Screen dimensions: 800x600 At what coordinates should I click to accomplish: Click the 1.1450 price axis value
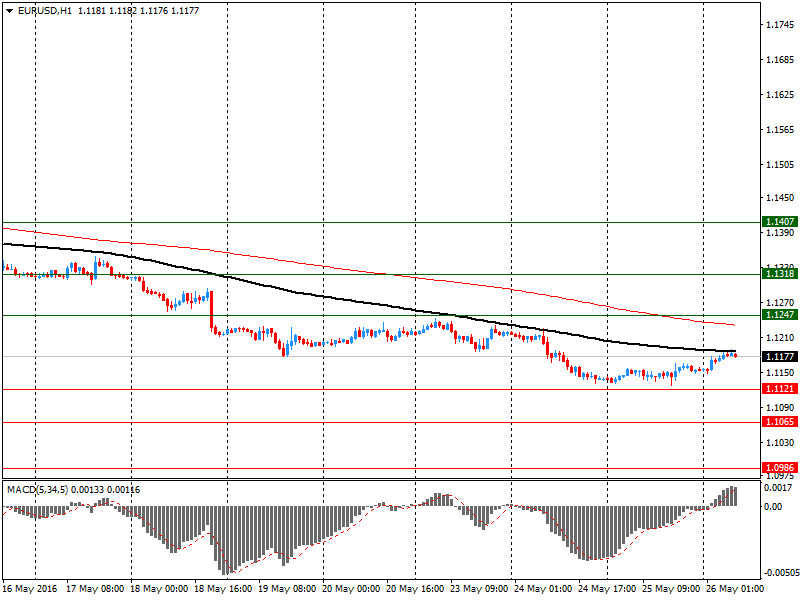[780, 197]
